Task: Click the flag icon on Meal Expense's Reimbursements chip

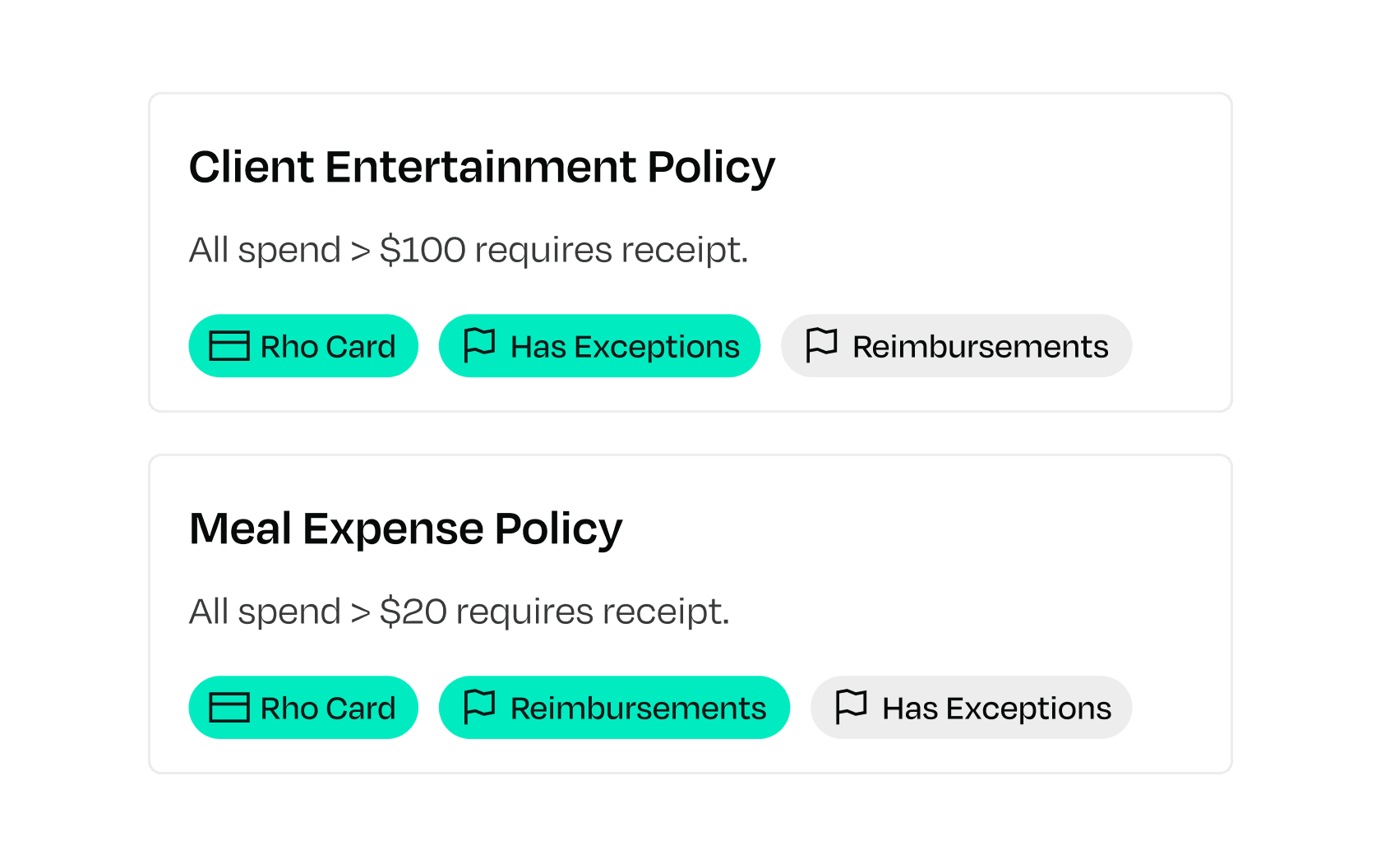Action: [479, 707]
